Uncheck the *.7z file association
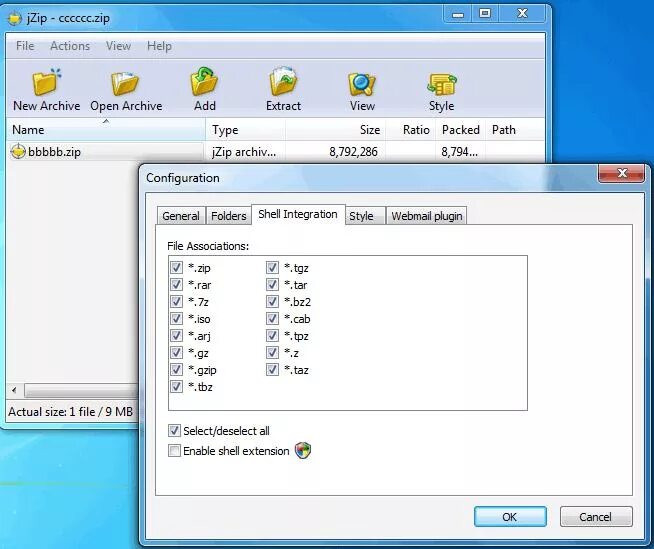Viewport: 654px width, 549px height. (x=176, y=301)
